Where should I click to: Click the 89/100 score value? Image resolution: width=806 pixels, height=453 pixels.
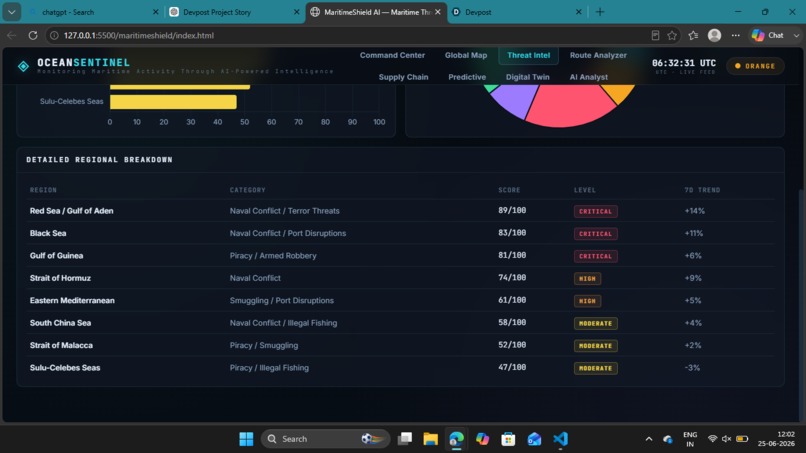pyautogui.click(x=512, y=210)
